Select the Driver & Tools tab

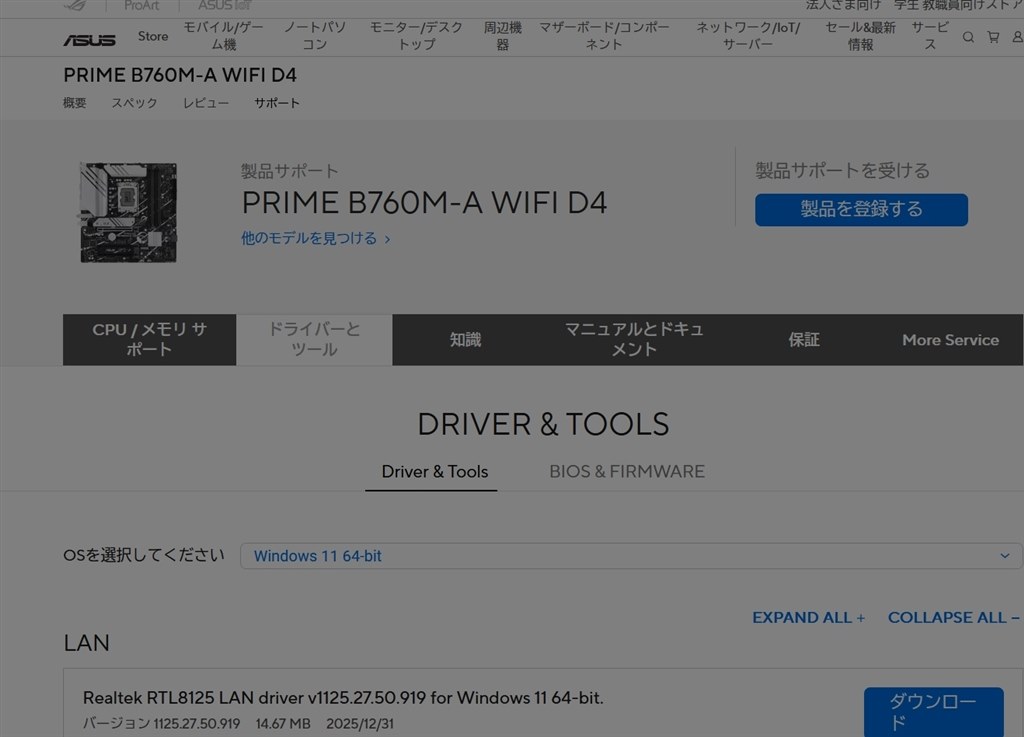click(431, 471)
